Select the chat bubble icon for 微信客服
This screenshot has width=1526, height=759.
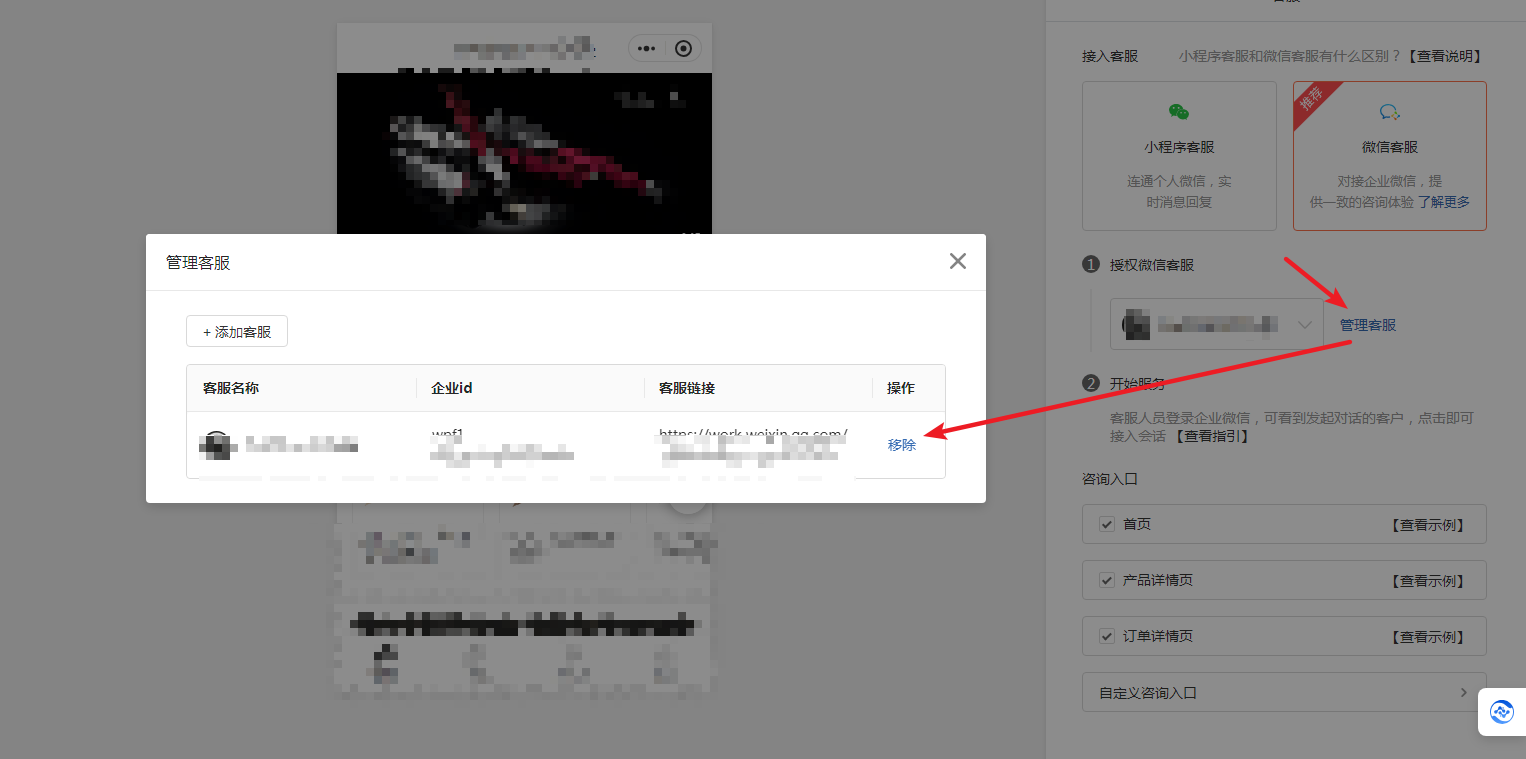pos(1390,112)
